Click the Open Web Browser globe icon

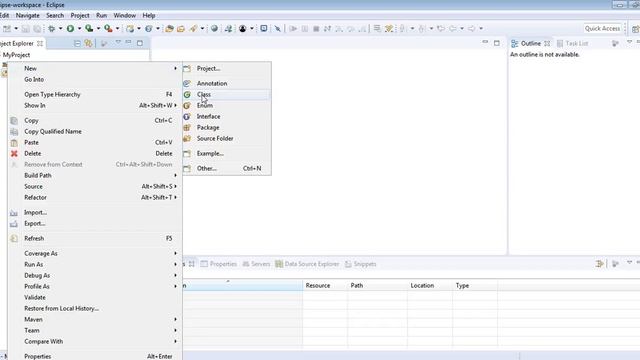214,29
